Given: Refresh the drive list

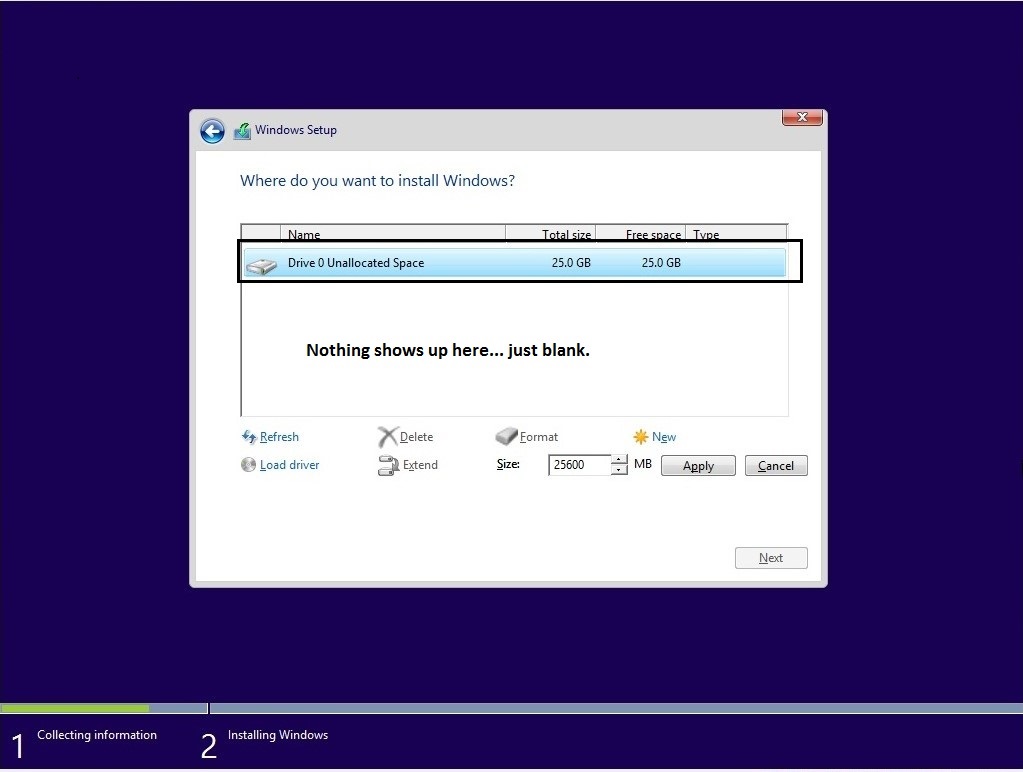Looking at the screenshot, I should click(x=279, y=437).
